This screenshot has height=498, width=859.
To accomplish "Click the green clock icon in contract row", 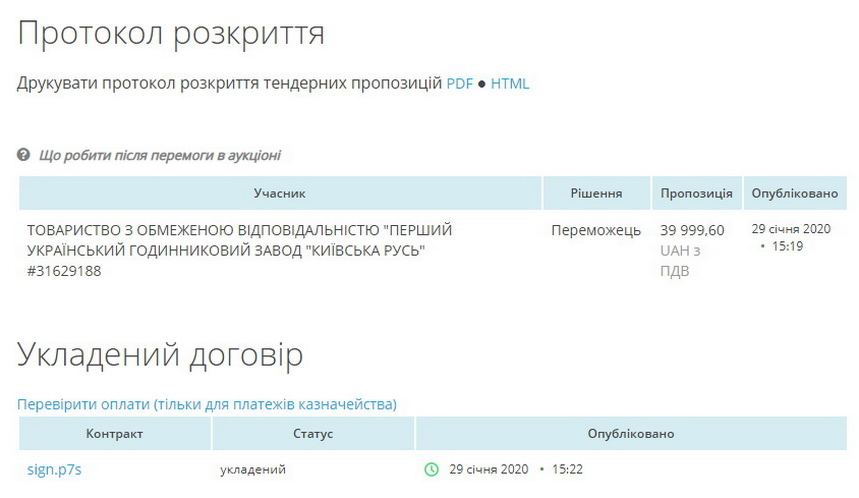I will 432,469.
